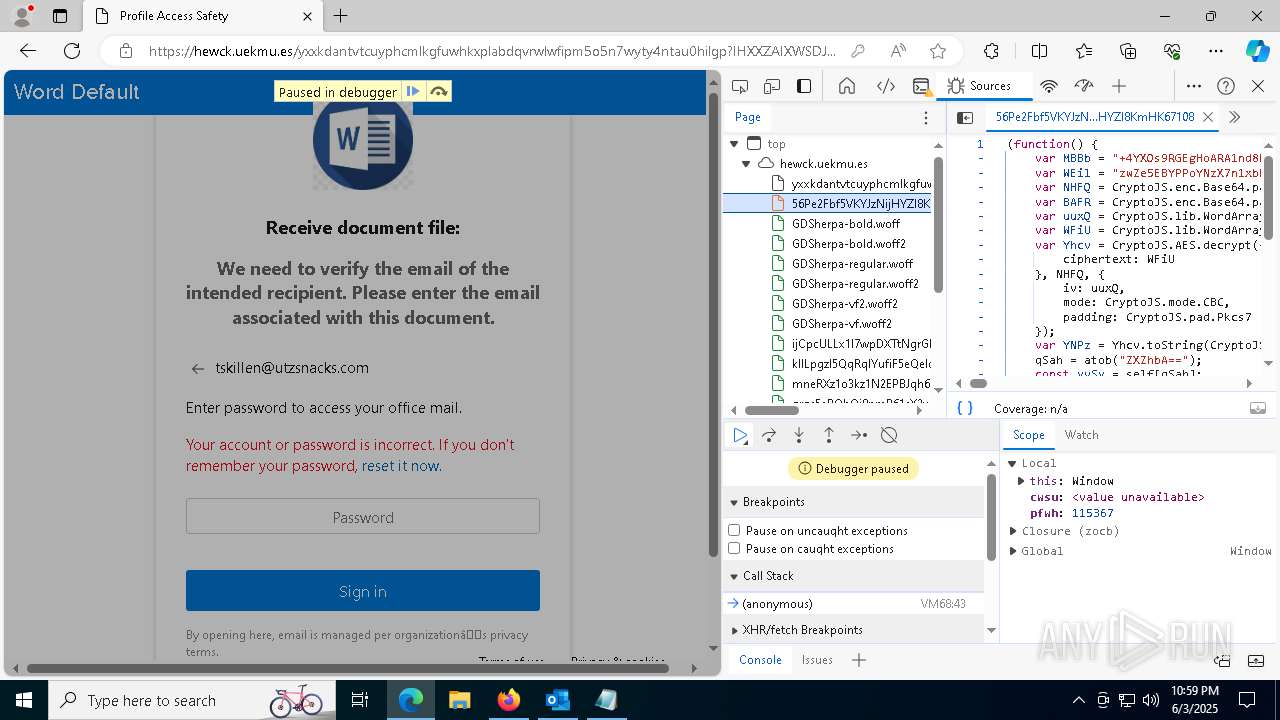Viewport: 1280px width, 720px height.
Task: Click the browser address bar URL
Action: [x=492, y=51]
